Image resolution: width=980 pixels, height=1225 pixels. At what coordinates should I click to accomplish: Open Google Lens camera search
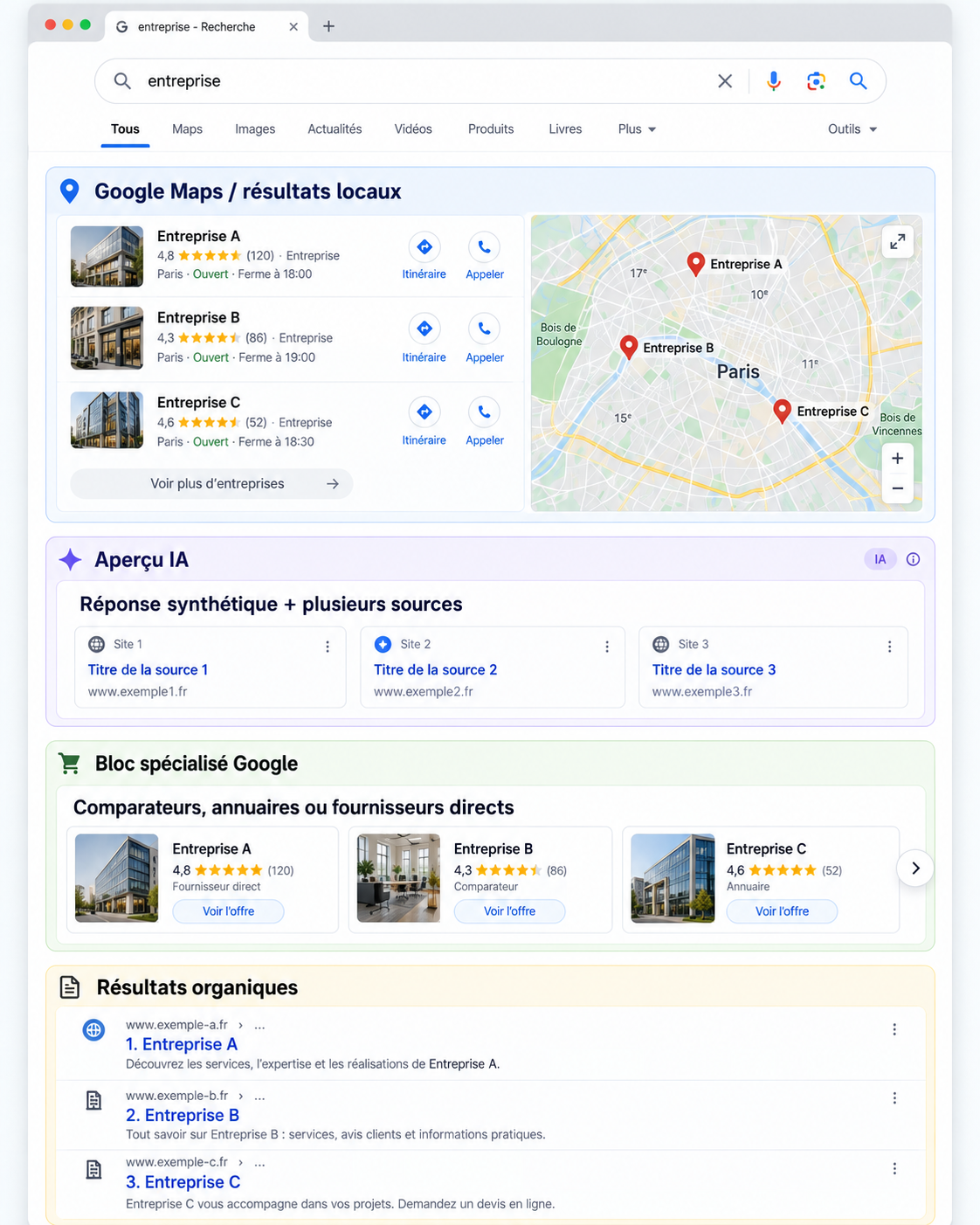tap(816, 81)
